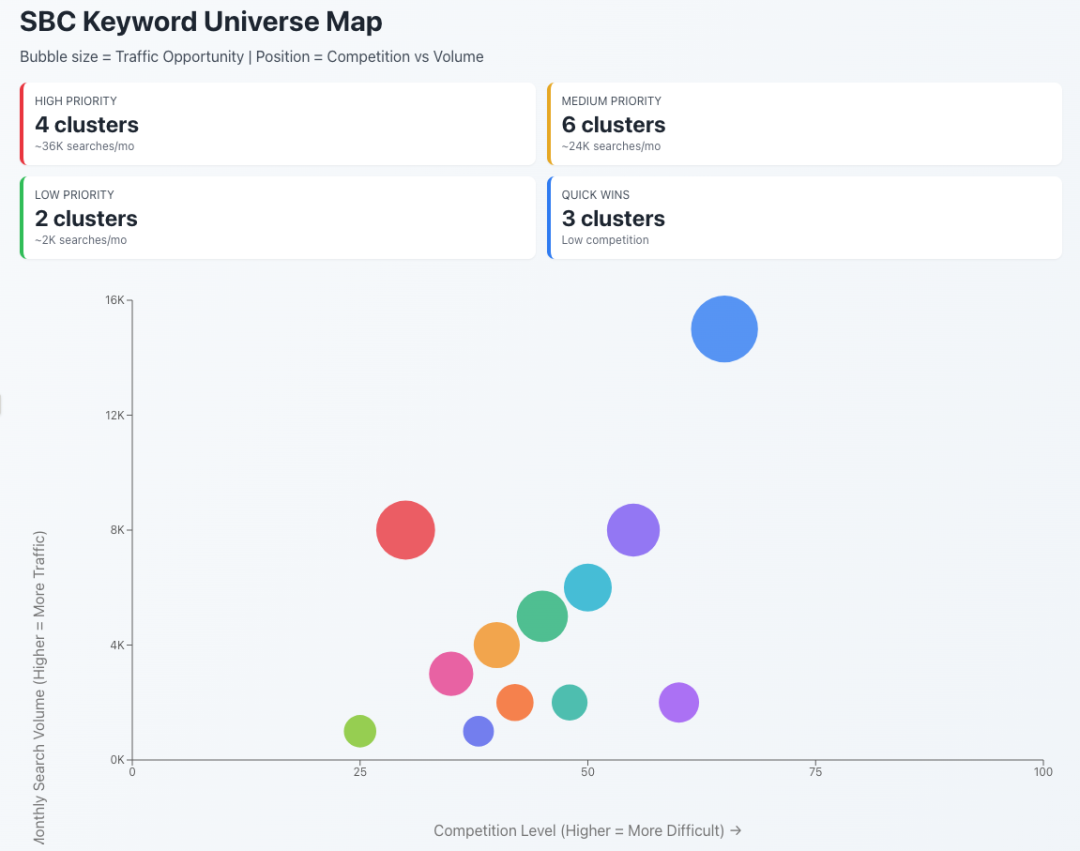Click the green bubble at 5K volume
The height and width of the screenshot is (851, 1080).
point(542,616)
